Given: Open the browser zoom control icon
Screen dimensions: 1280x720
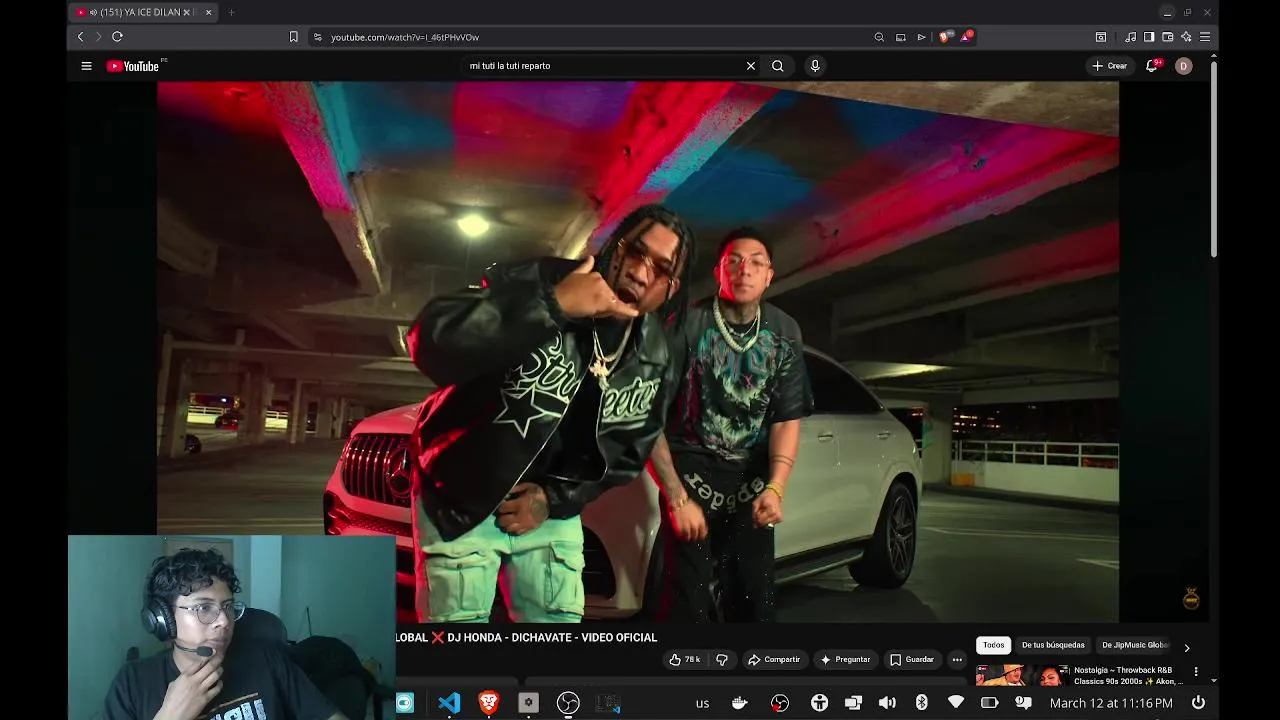Looking at the screenshot, I should click(x=879, y=37).
